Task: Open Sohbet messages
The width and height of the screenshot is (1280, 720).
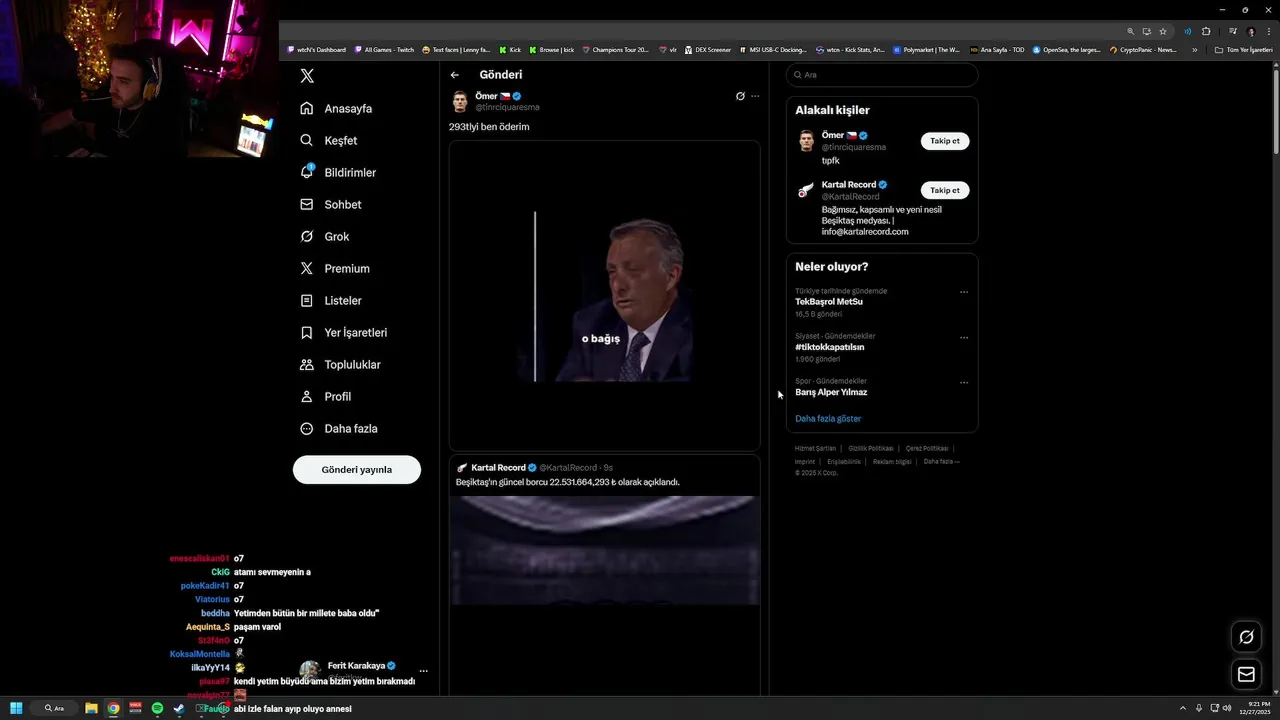Action: coord(330,204)
